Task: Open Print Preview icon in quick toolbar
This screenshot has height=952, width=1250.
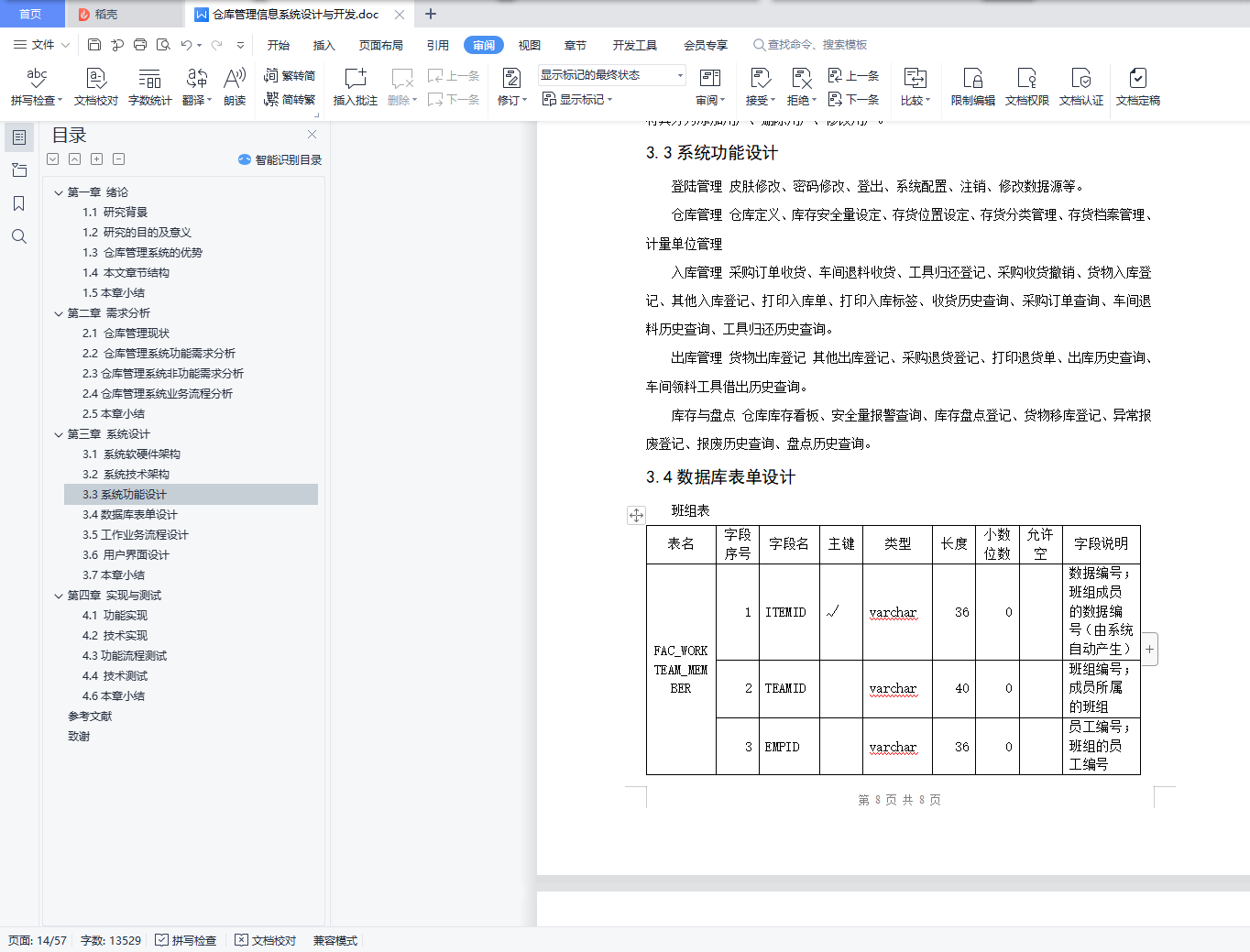Action: (x=163, y=44)
